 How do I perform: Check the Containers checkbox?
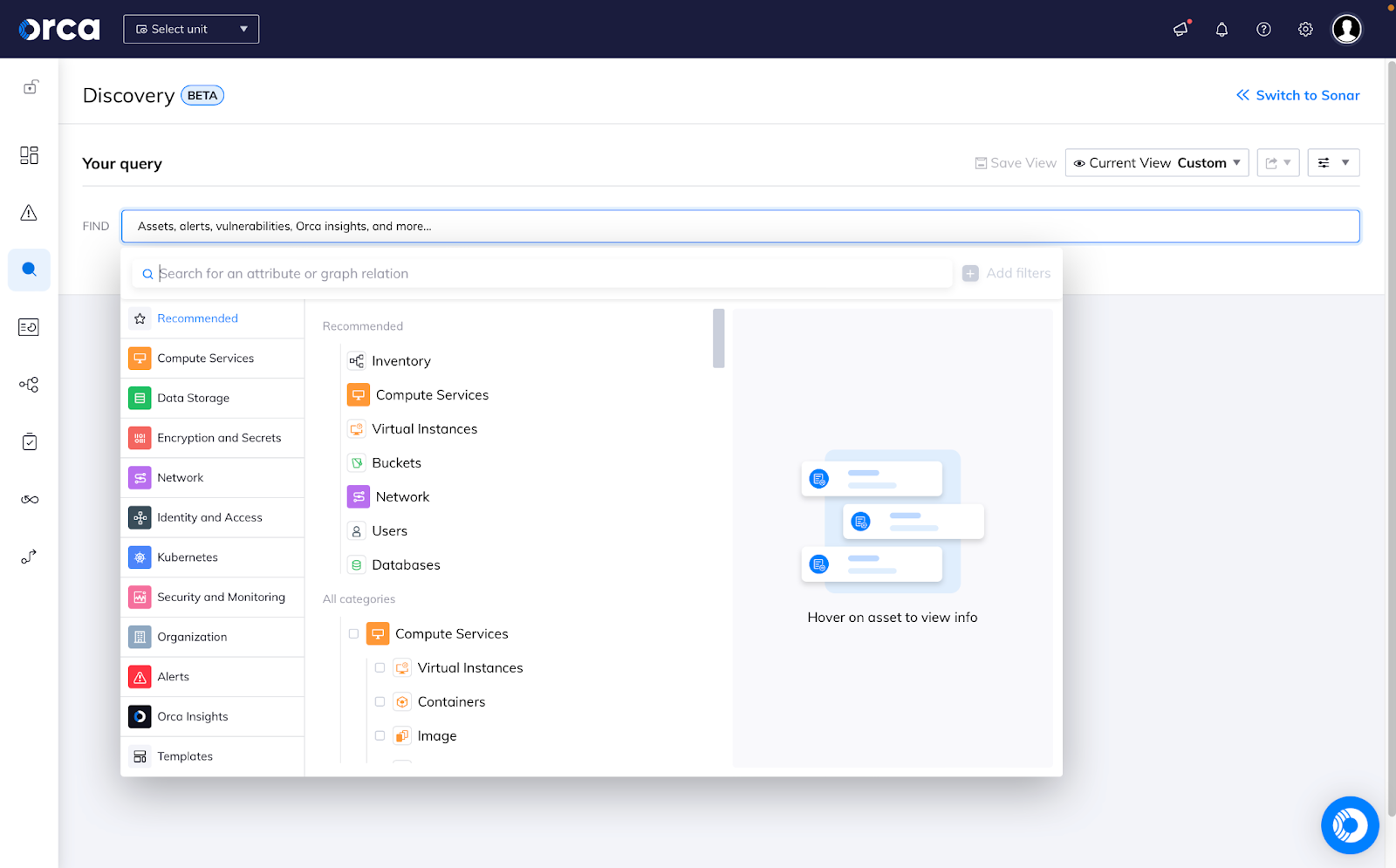(x=380, y=701)
